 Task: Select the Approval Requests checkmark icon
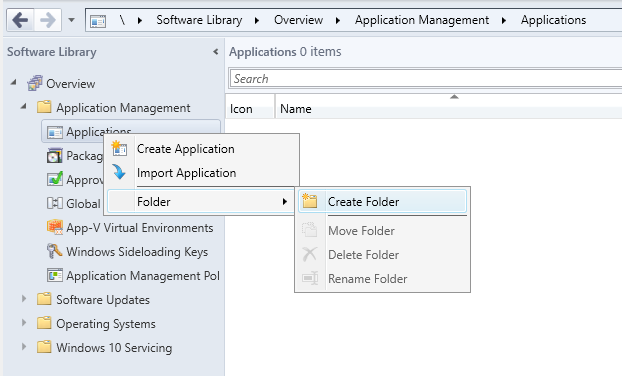click(54, 179)
